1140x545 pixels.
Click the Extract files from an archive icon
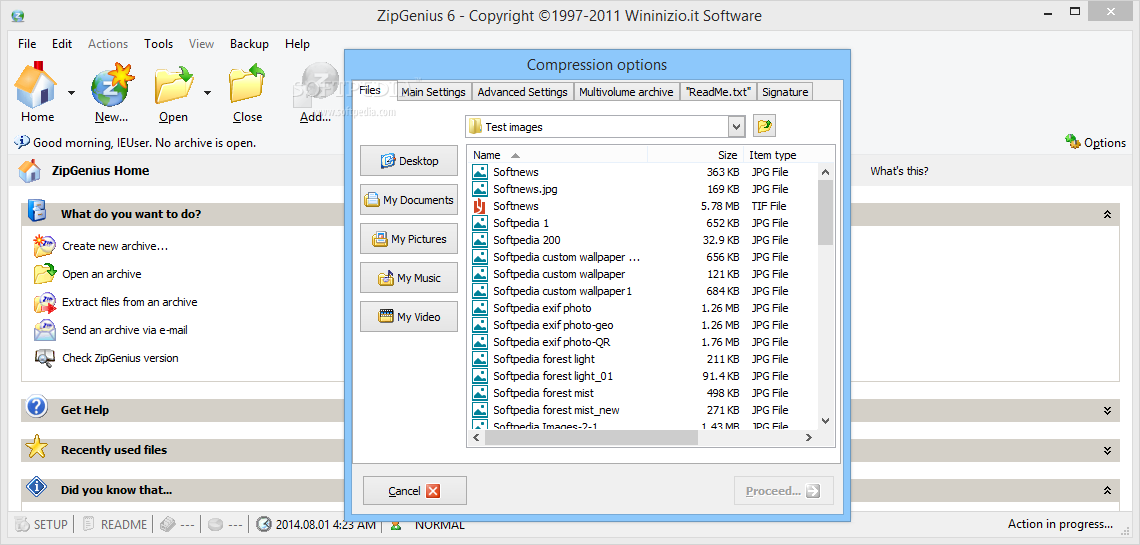click(x=44, y=302)
